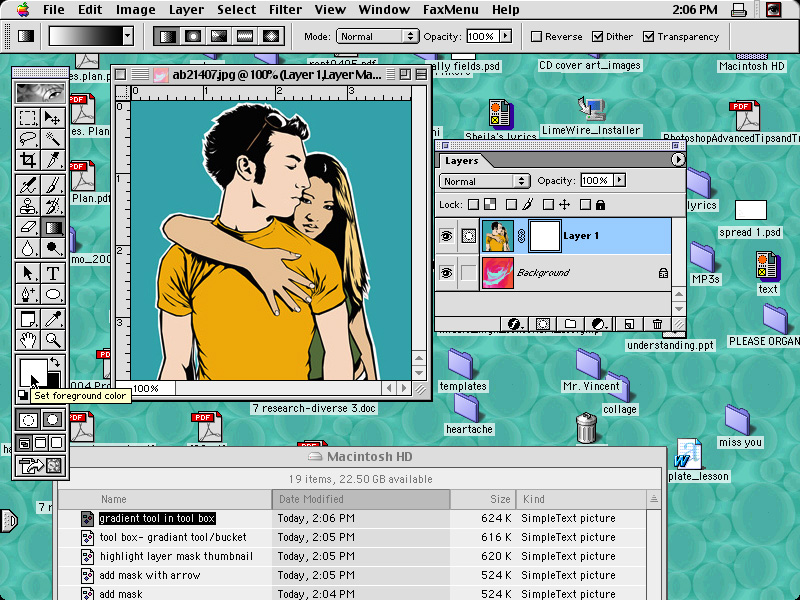Screen dimensions: 800x600
Task: Enable lock transparent pixels checkbox
Action: click(x=473, y=205)
